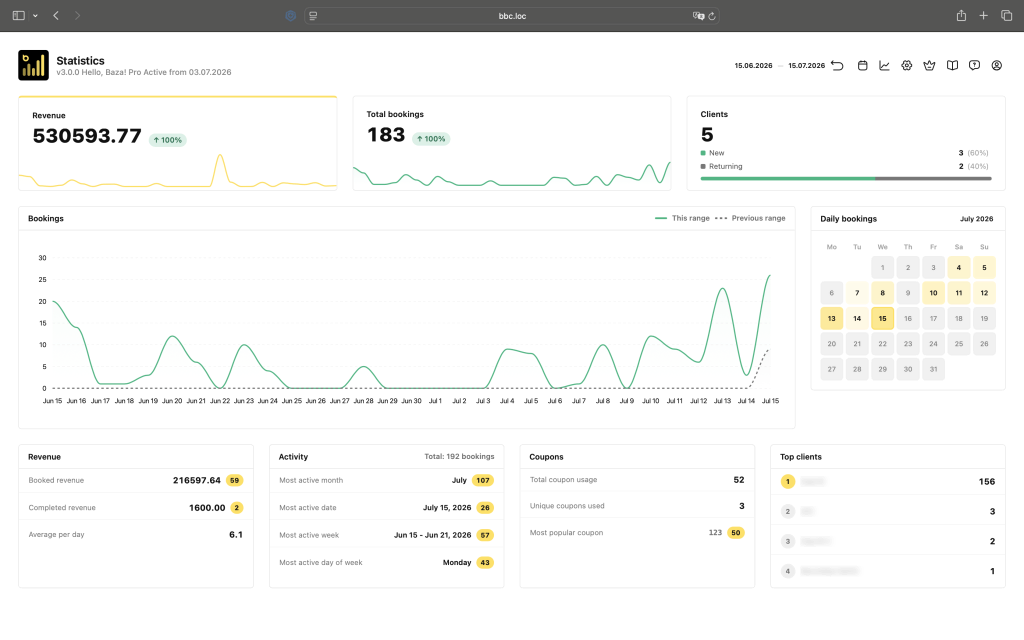The image size is (1024, 640).
Task: Click the Most active date July 15, 2026
Action: click(447, 507)
